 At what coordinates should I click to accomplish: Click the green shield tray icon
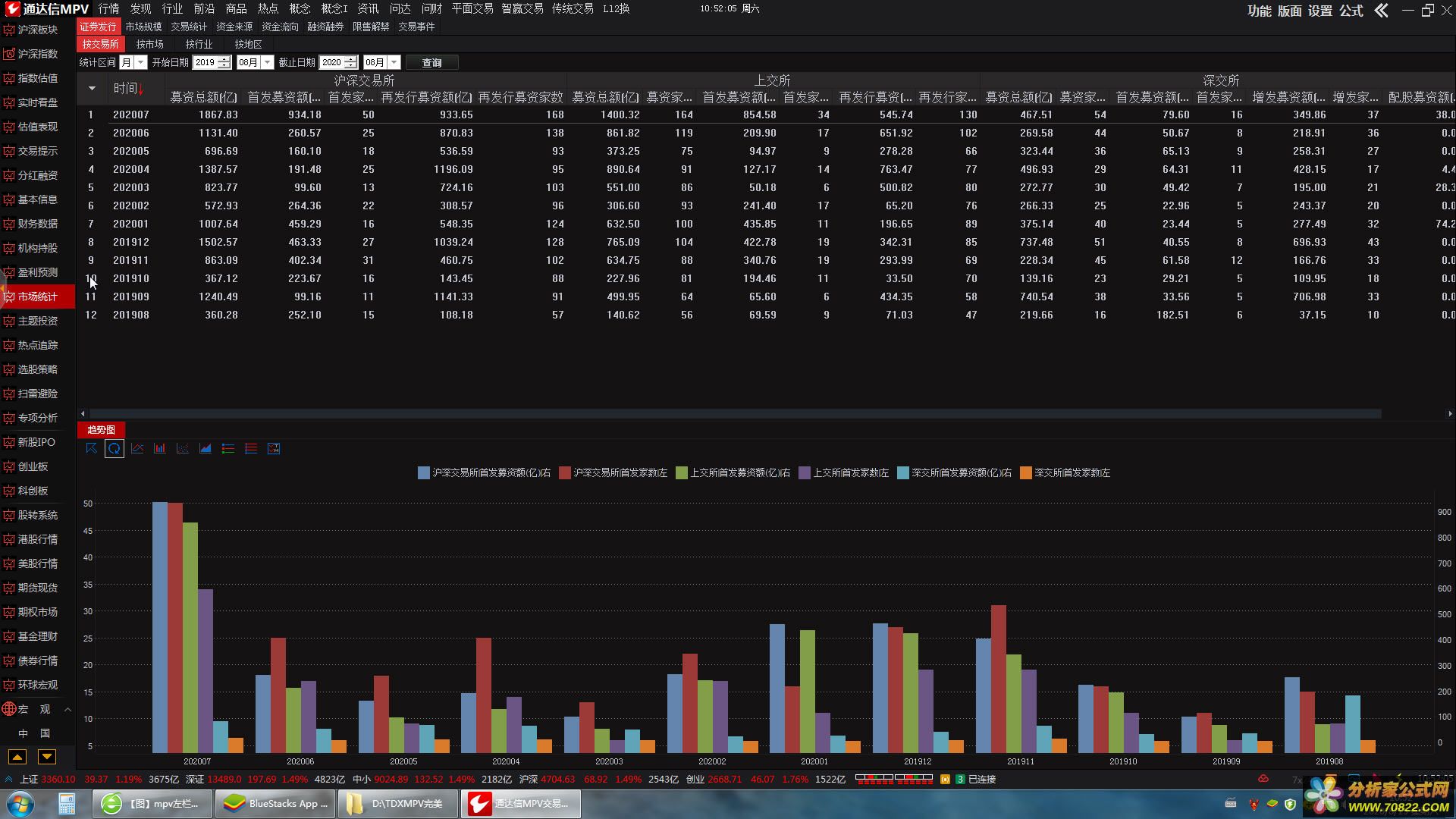(x=1290, y=804)
